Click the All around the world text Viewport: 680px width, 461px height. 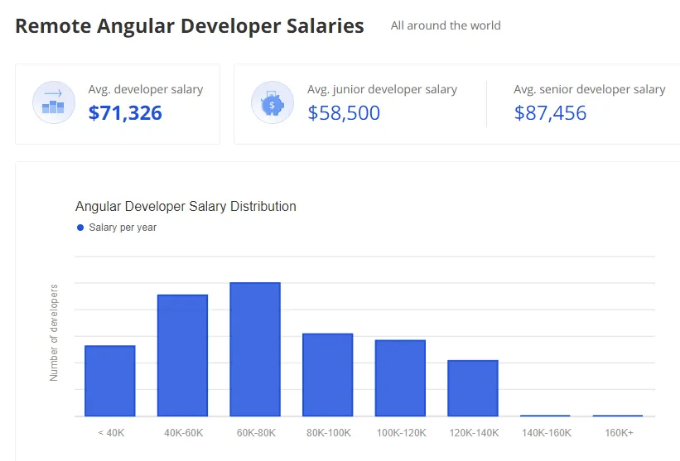click(x=445, y=26)
